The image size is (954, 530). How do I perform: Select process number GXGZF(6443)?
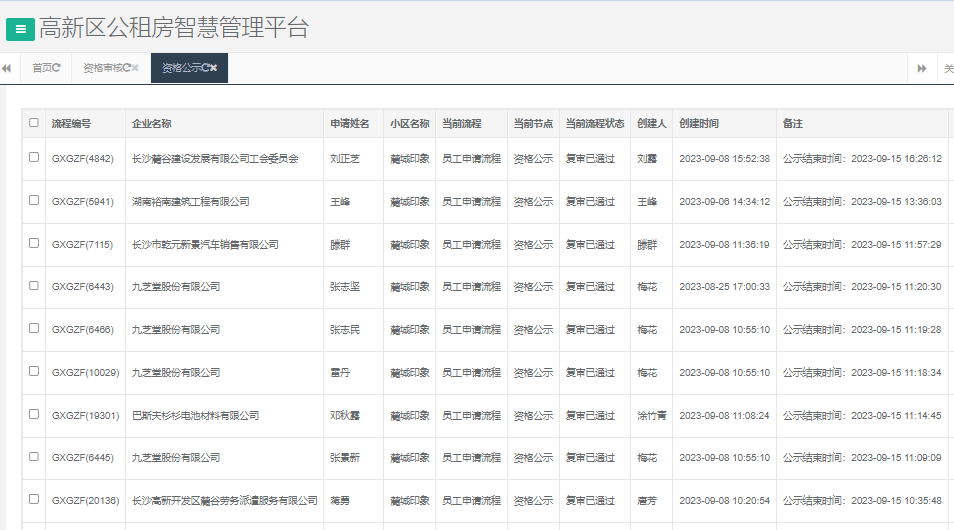point(83,287)
